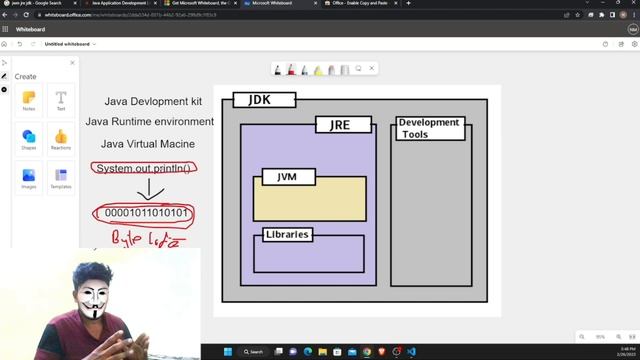Fit whiteboard to screen
640x360 pixels.
(632, 337)
